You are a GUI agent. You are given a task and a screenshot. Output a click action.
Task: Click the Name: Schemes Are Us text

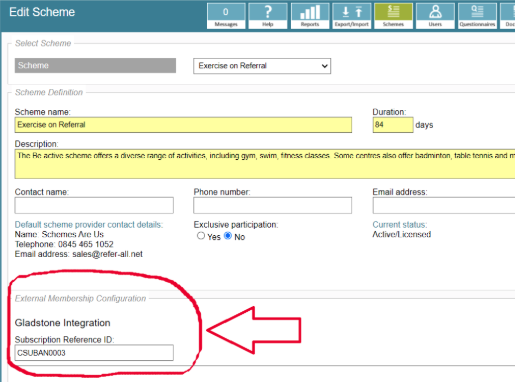click(59, 234)
